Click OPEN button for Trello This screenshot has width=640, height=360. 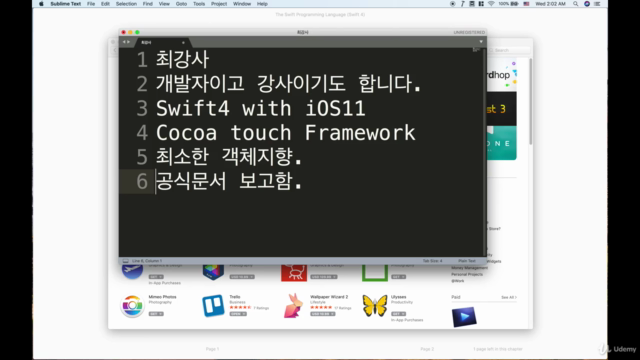pos(238,314)
